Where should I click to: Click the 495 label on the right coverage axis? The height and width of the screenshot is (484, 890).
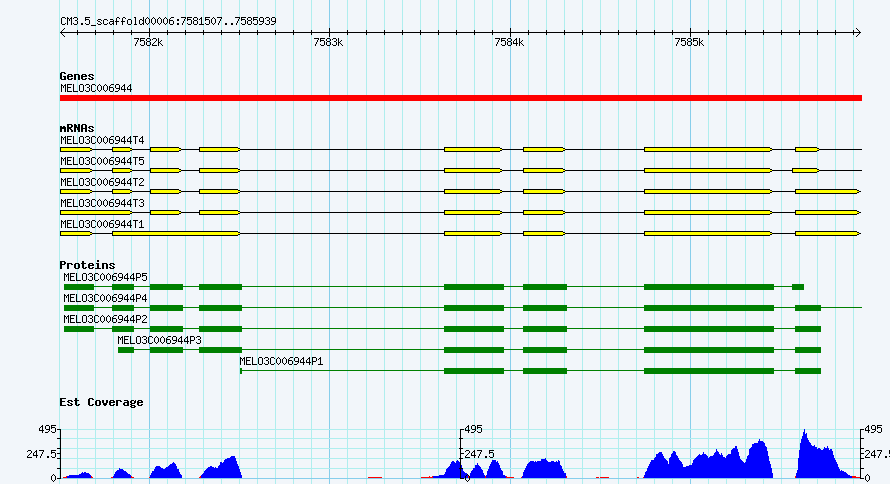click(874, 430)
